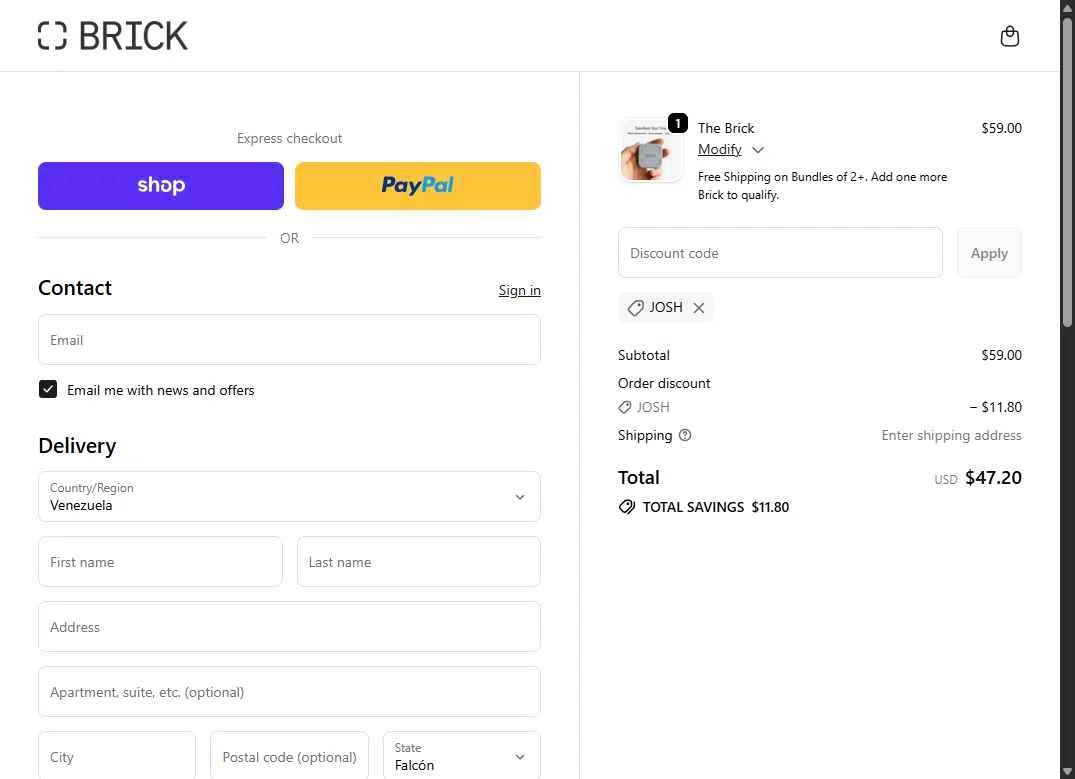This screenshot has width=1075, height=779.
Task: Click the shipping help question mark icon
Action: coord(685,435)
